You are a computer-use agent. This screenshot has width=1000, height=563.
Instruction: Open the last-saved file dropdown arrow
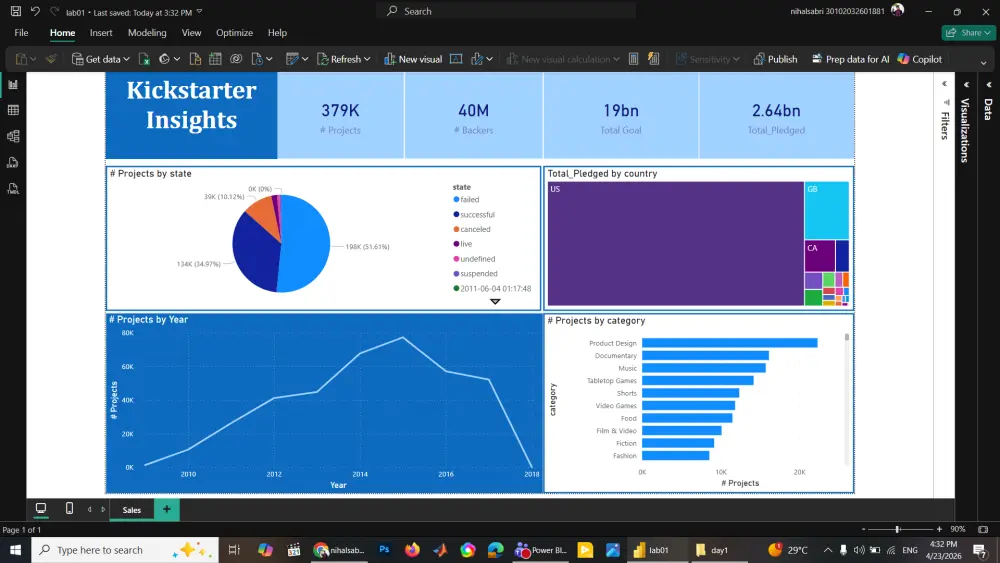tap(199, 11)
